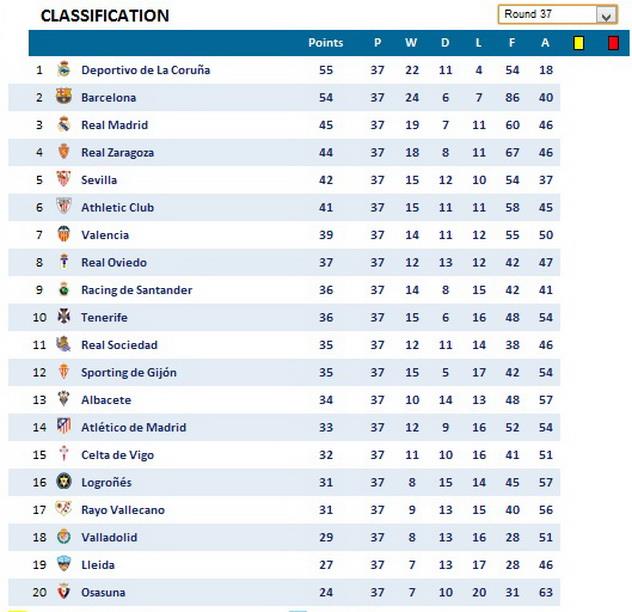632x612 pixels.
Task: Click the Real Madrid crest icon
Action: (x=64, y=125)
